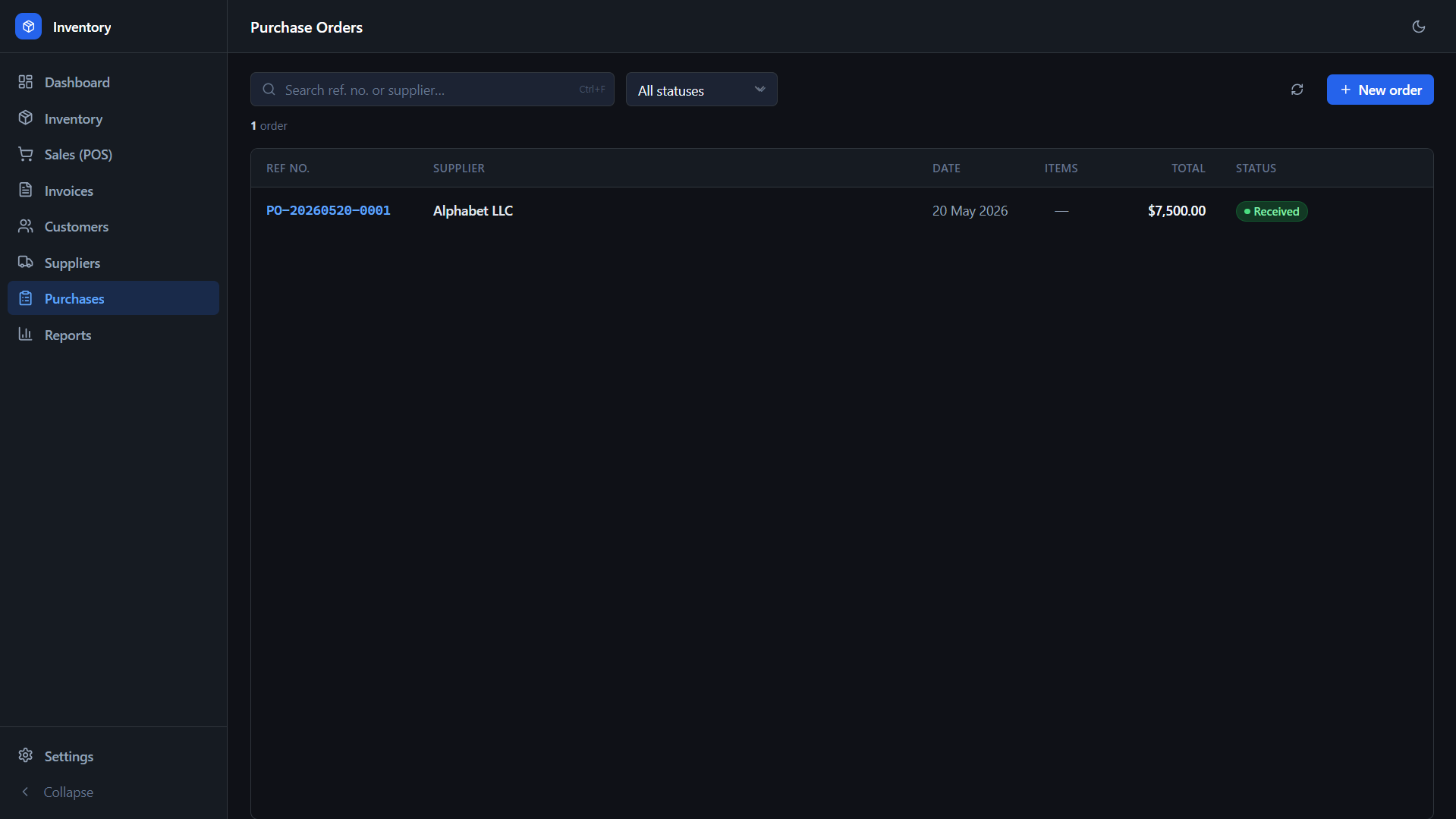Click the REF NO. column header
1456x819 pixels.
pos(288,169)
